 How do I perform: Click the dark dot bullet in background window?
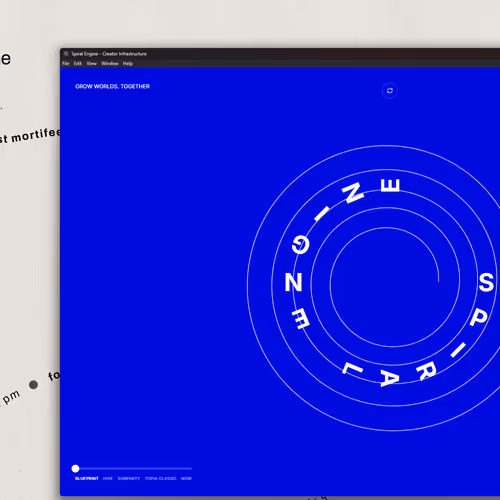[33, 385]
